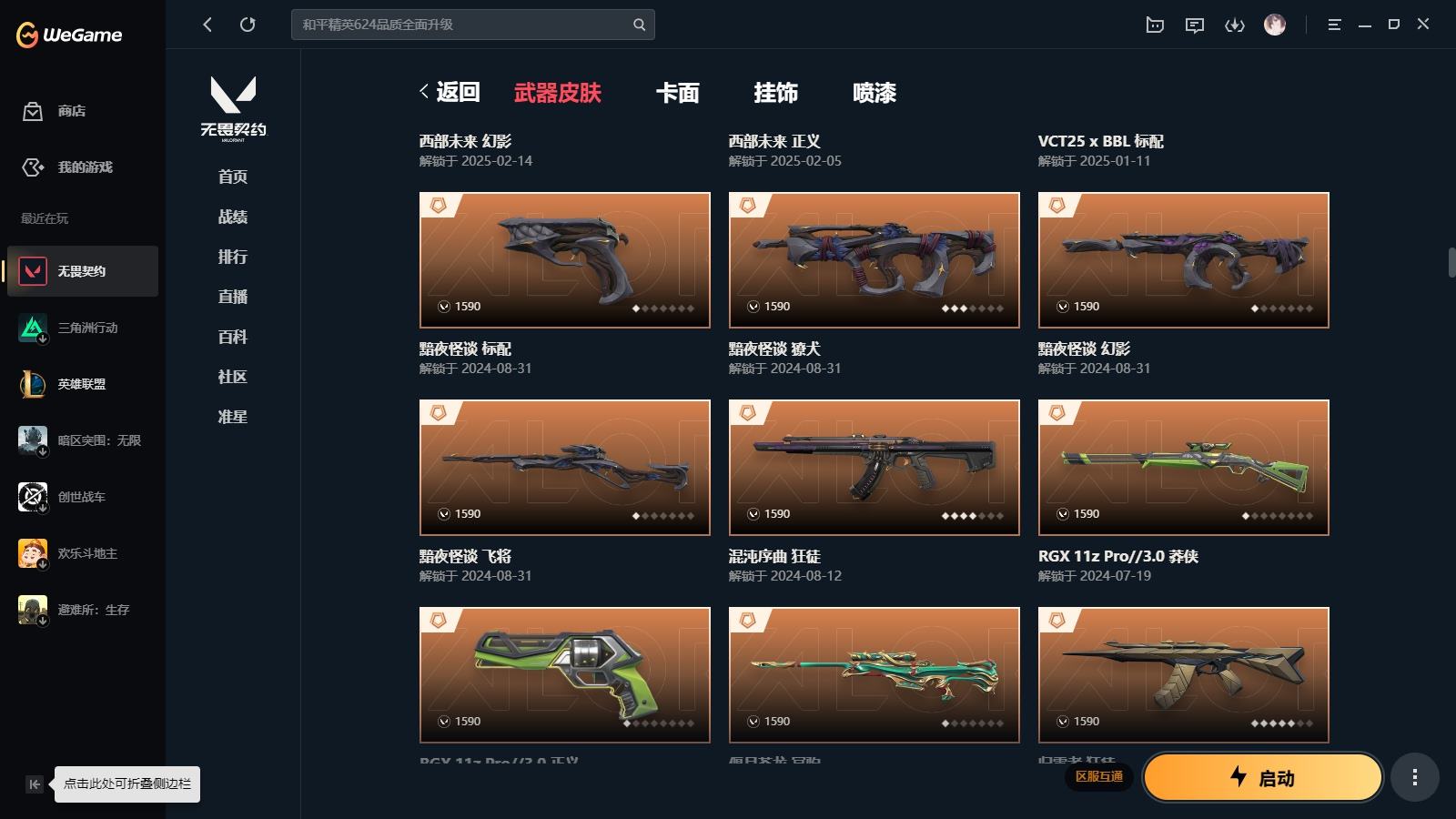1456x819 pixels.
Task: Open the download manager icon
Action: 1235,25
